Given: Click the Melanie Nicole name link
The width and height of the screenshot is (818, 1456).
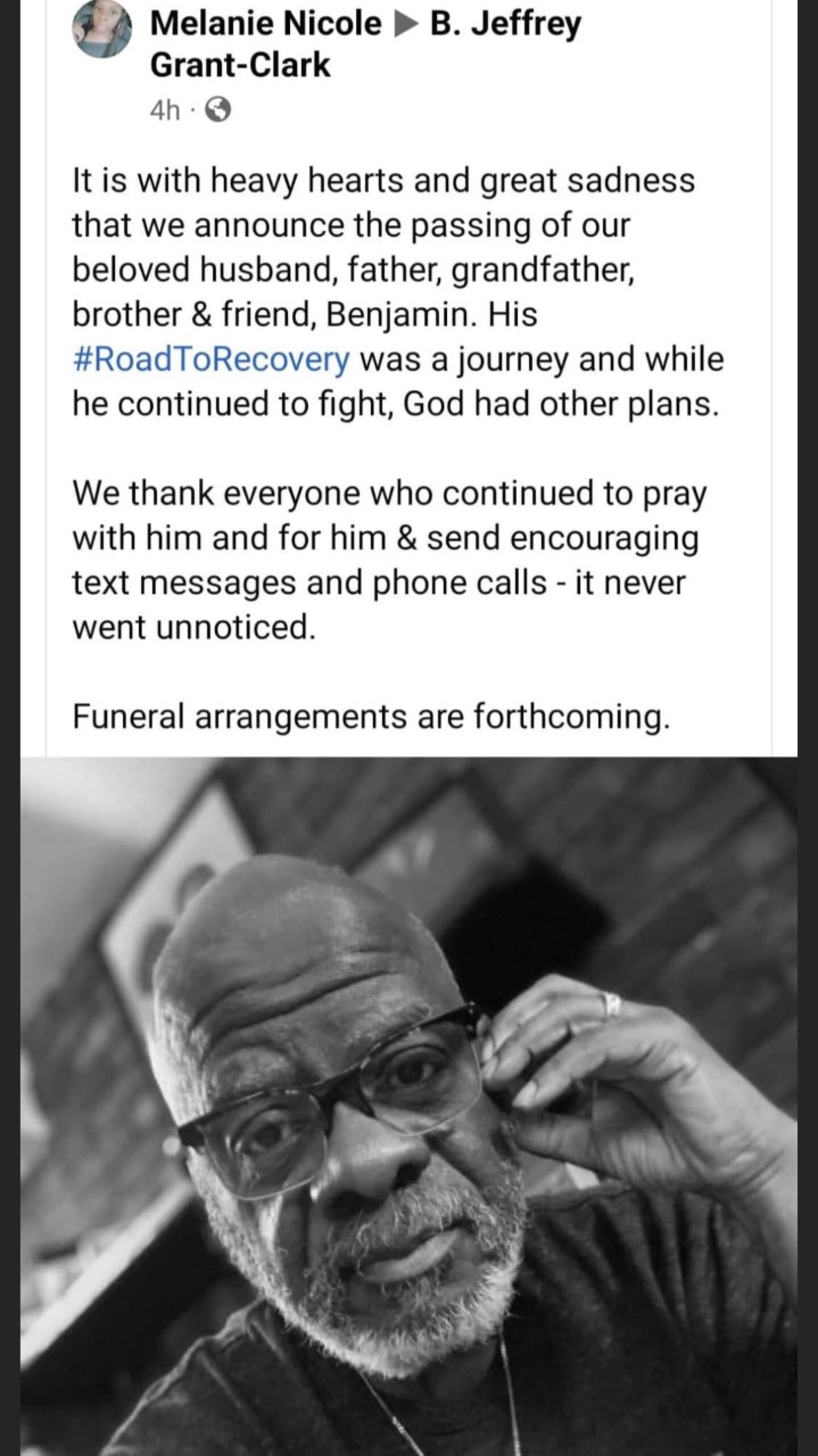Looking at the screenshot, I should pos(266,24).
